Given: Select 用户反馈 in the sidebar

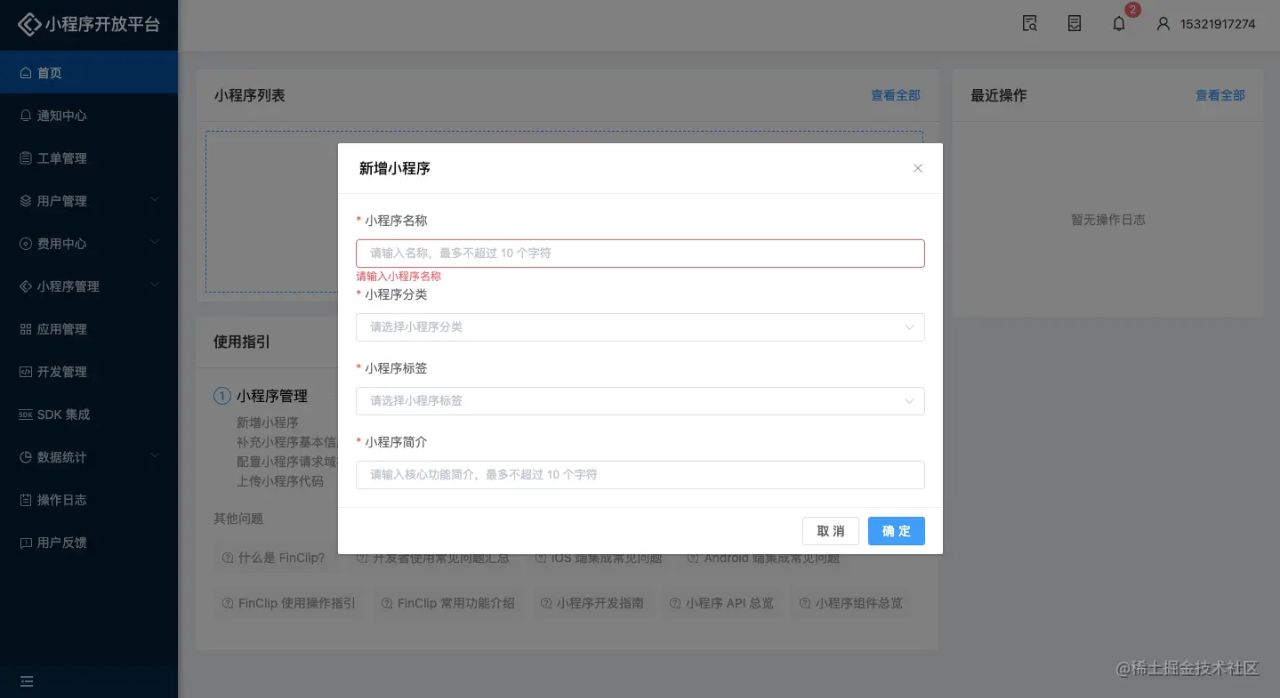Looking at the screenshot, I should 62,543.
